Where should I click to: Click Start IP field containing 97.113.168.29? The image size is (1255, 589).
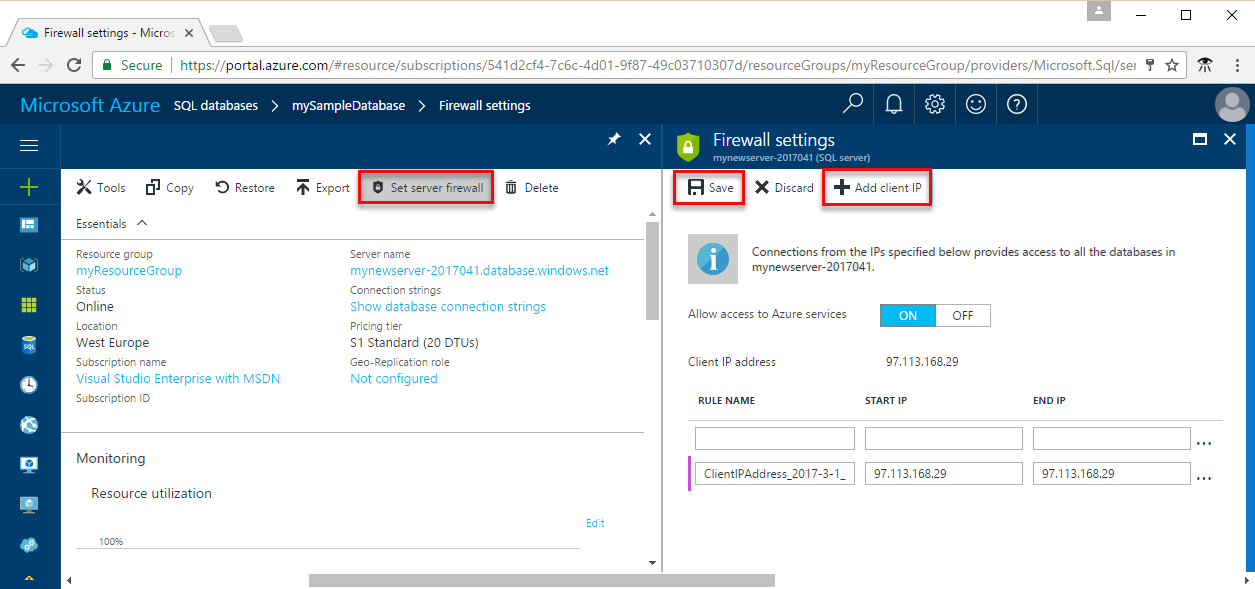click(x=944, y=473)
